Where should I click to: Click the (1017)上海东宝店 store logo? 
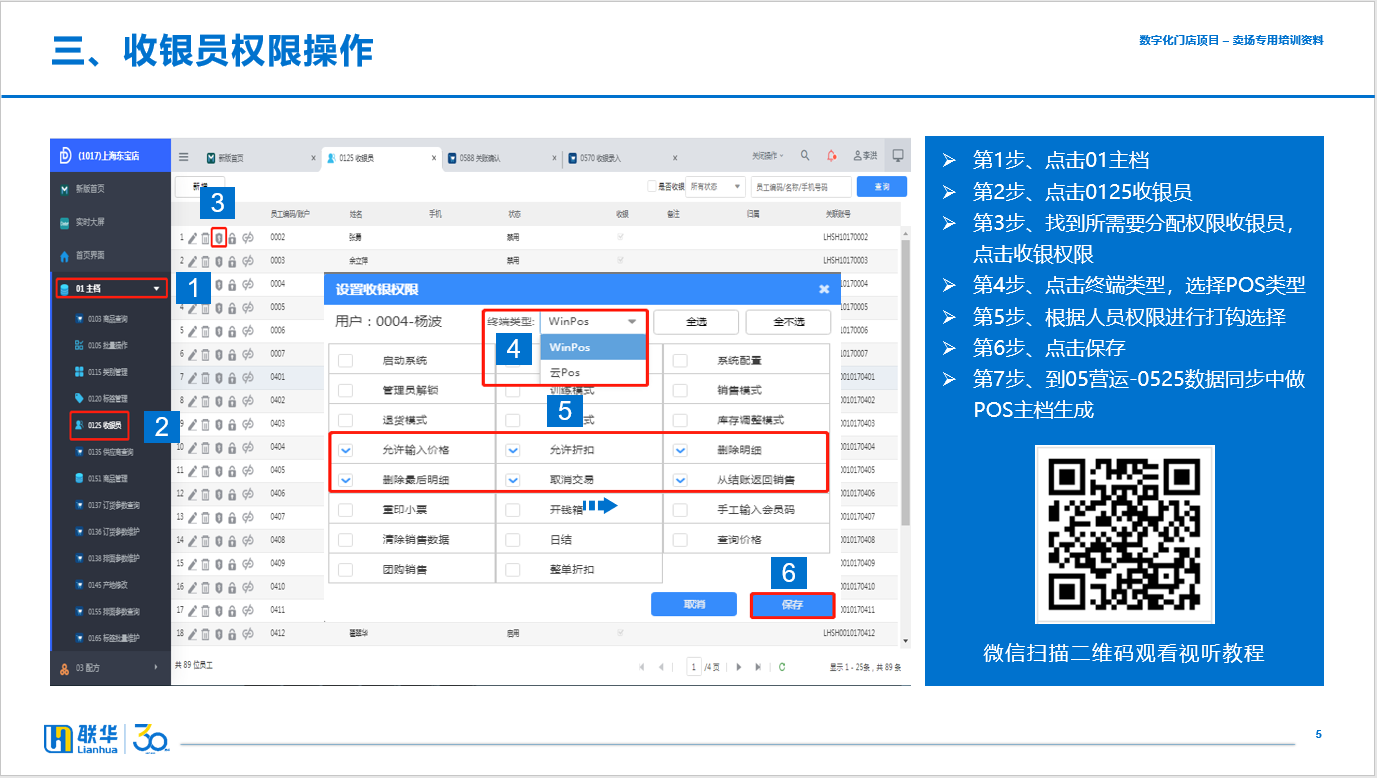pos(64,156)
